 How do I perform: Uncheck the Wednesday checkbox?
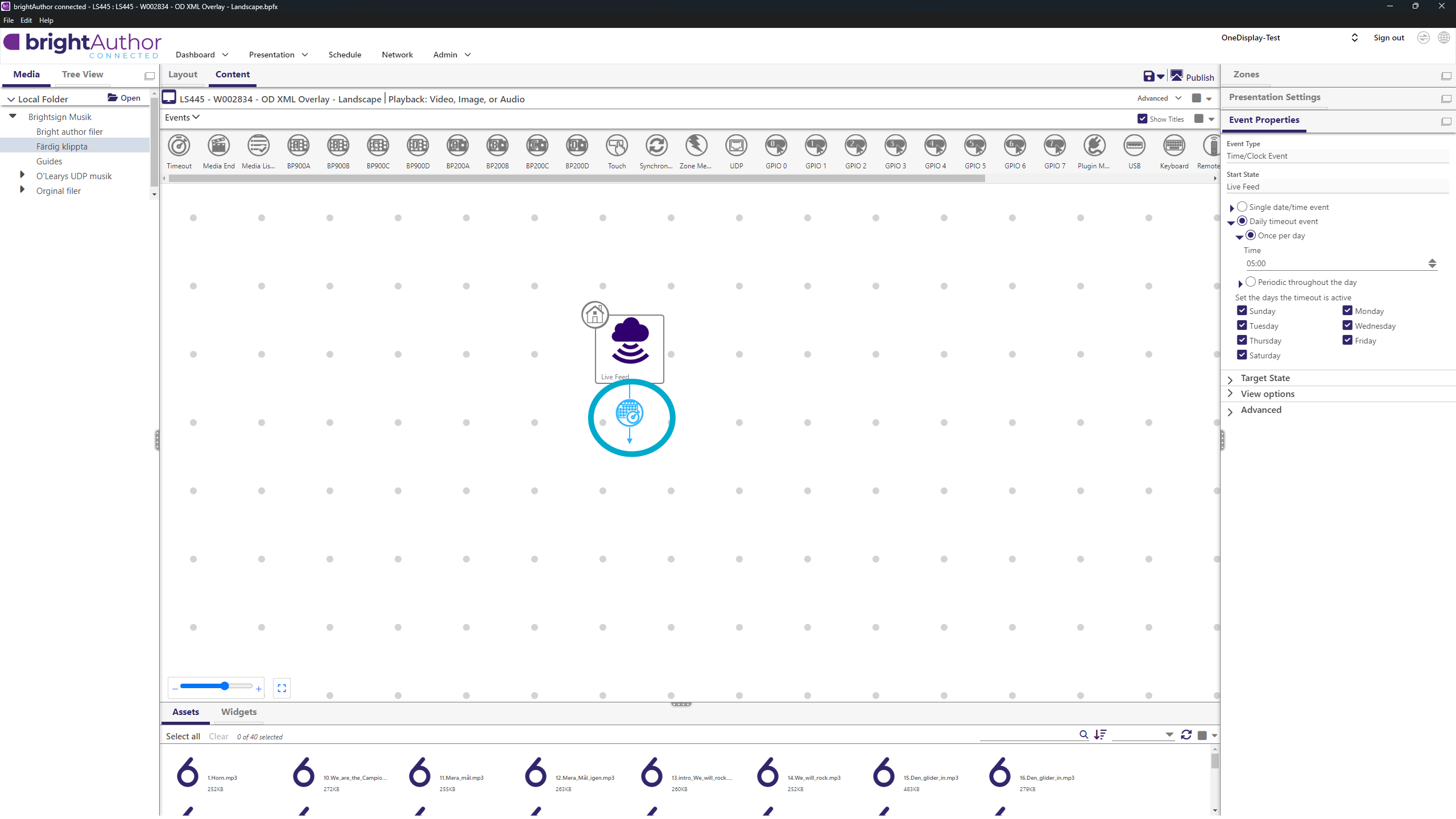point(1347,326)
